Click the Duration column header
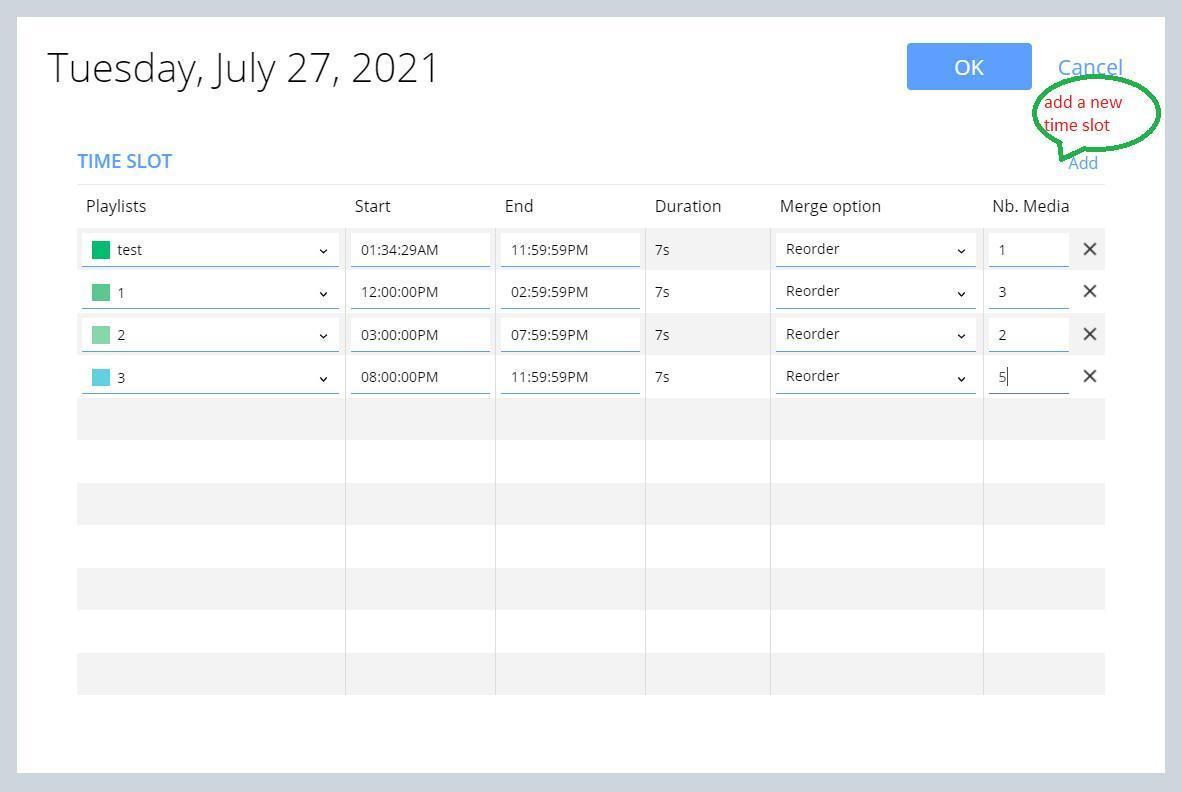Screen dimensions: 1182x792 pos(687,206)
